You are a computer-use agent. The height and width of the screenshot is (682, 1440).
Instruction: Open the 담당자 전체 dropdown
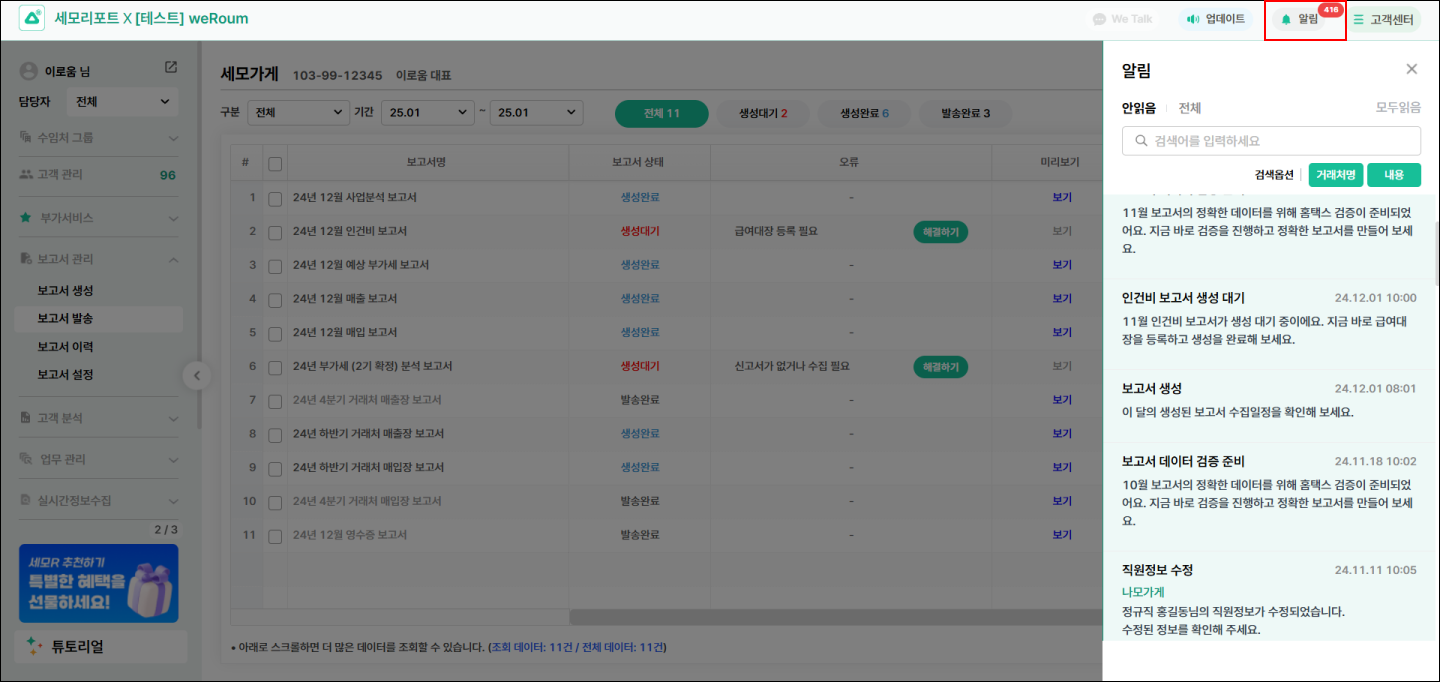[x=122, y=101]
